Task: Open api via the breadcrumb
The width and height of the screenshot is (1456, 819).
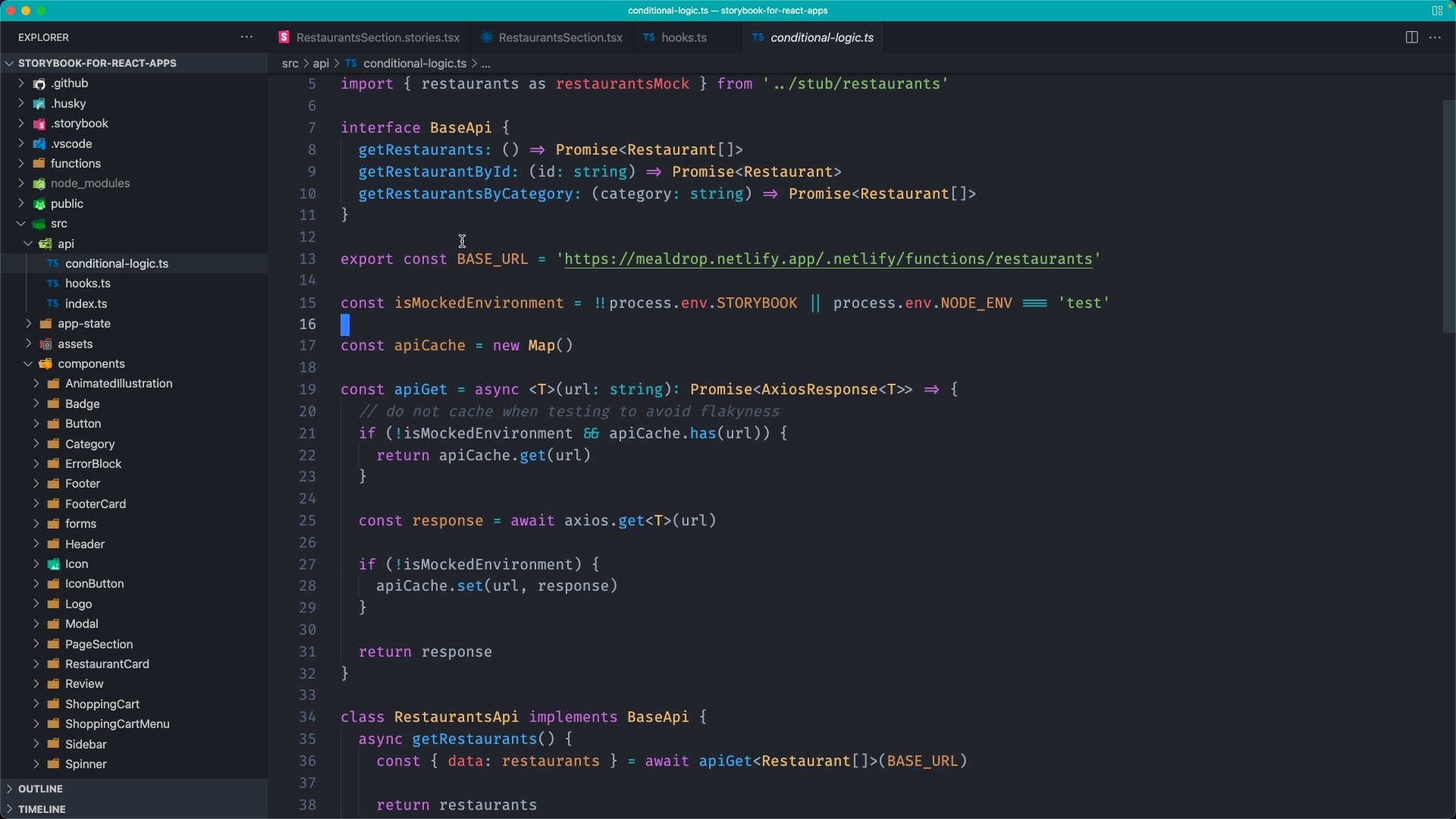Action: [x=322, y=64]
